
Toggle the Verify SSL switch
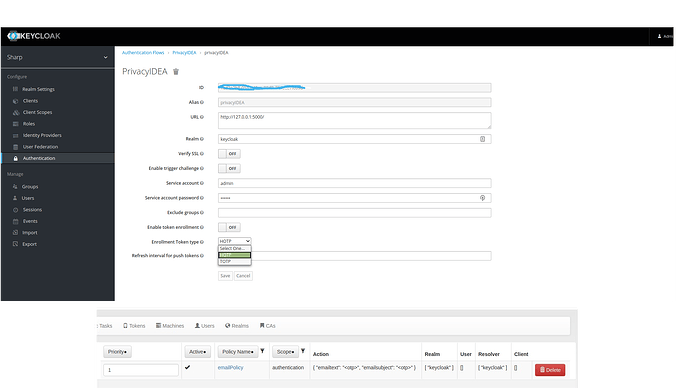point(229,154)
